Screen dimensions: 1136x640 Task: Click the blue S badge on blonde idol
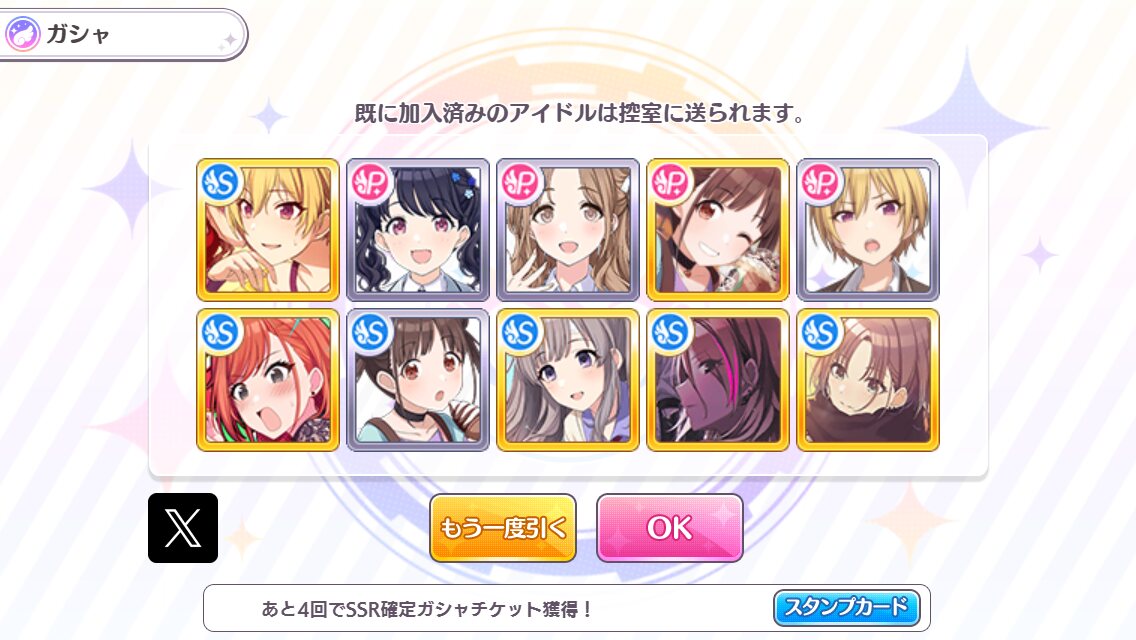220,183
